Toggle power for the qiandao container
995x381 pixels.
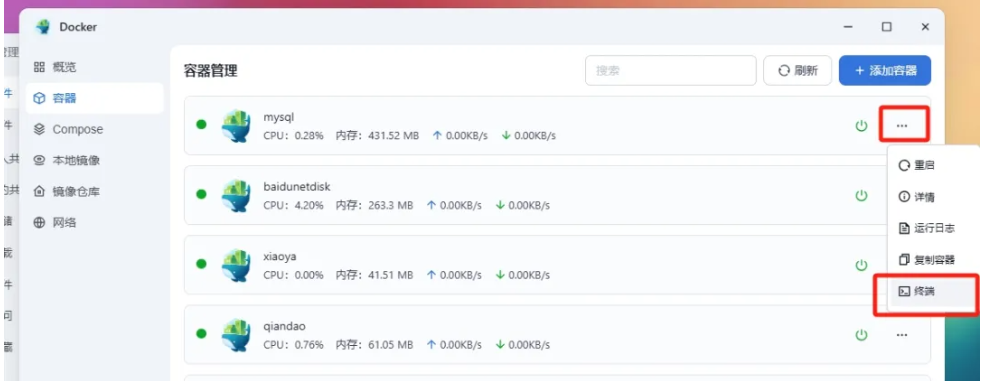861,335
